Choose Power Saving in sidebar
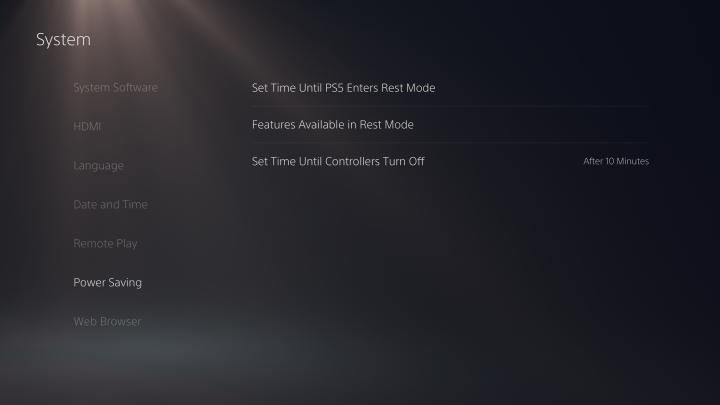720x405 pixels. click(107, 282)
